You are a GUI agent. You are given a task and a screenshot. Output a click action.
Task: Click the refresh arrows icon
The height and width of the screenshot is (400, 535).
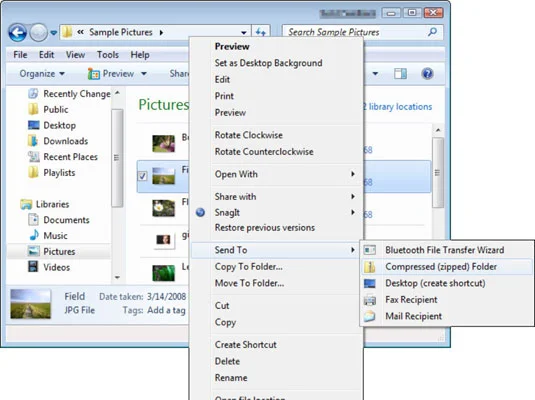pyautogui.click(x=261, y=32)
